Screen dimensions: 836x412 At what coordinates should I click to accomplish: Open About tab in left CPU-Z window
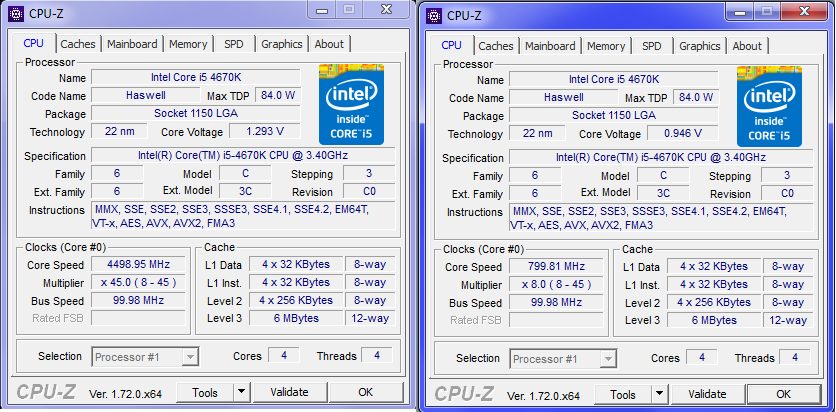tap(329, 44)
